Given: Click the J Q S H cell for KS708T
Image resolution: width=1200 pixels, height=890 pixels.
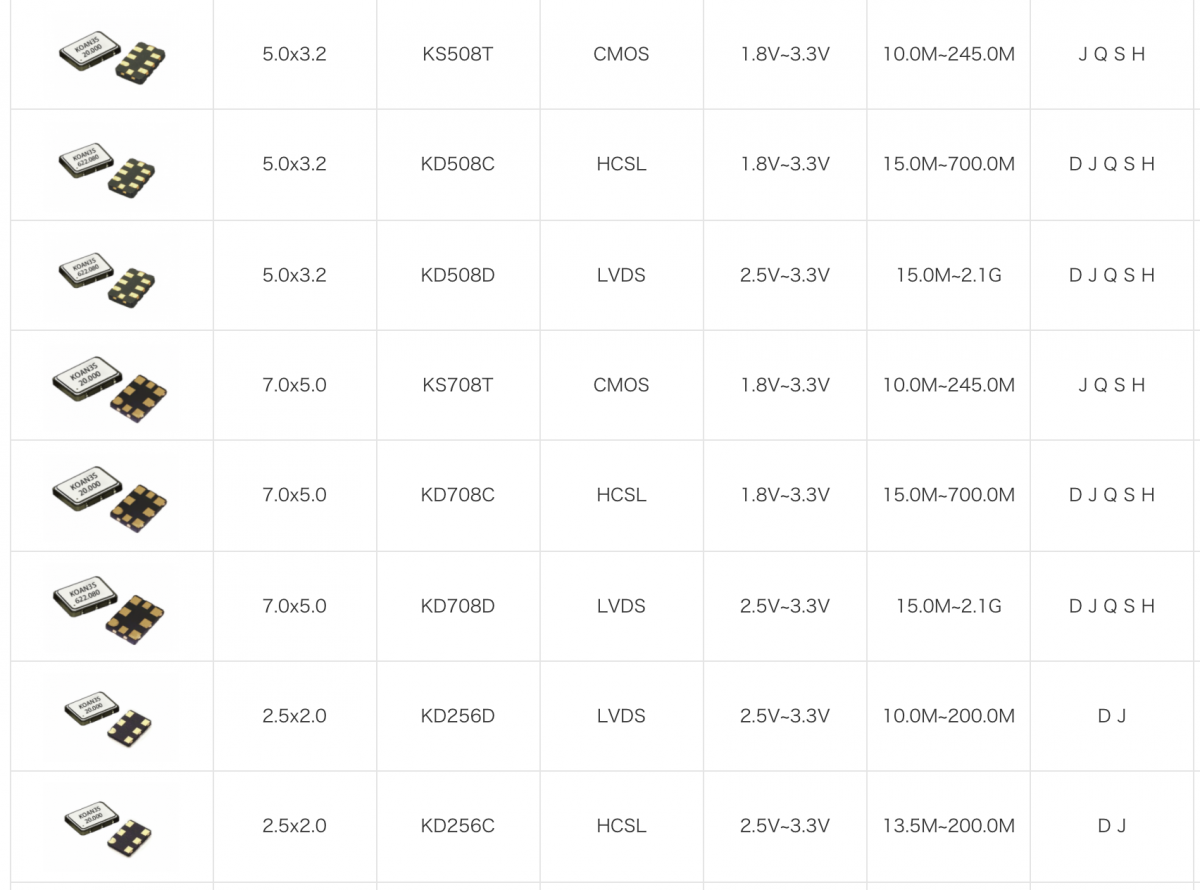Looking at the screenshot, I should (1111, 385).
